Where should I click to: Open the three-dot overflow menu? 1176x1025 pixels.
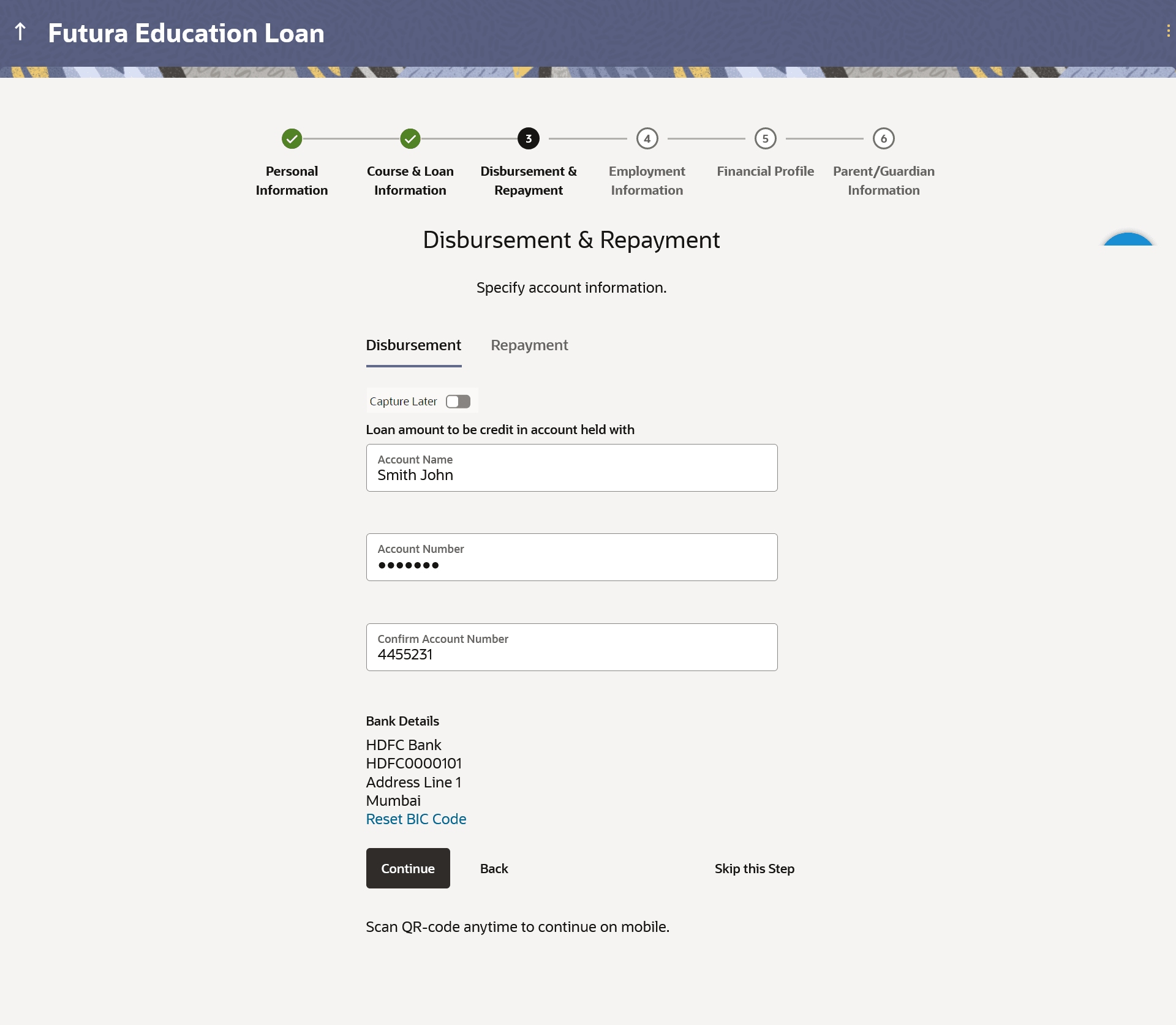pos(1168,31)
